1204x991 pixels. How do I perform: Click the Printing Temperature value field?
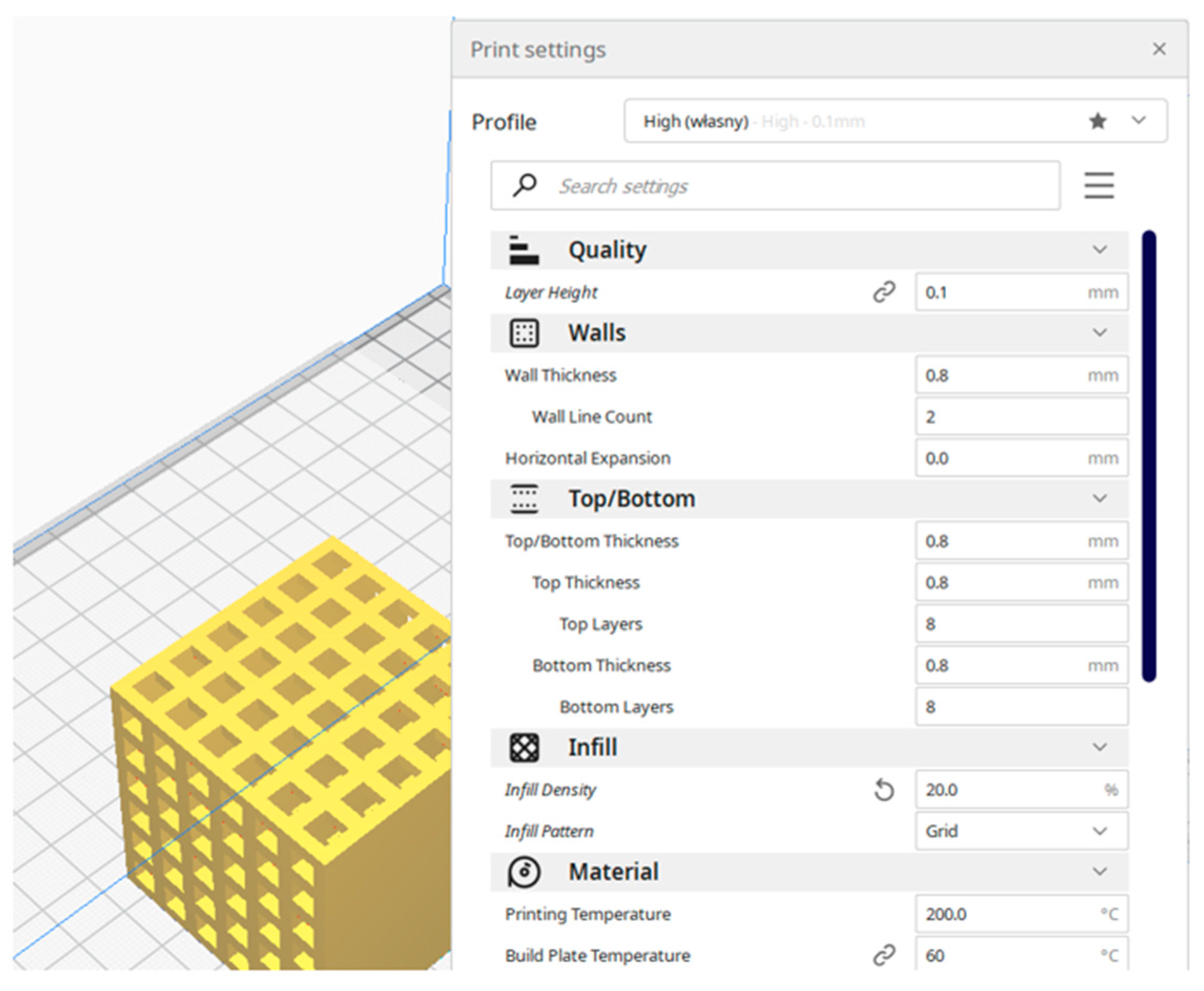tap(1021, 914)
